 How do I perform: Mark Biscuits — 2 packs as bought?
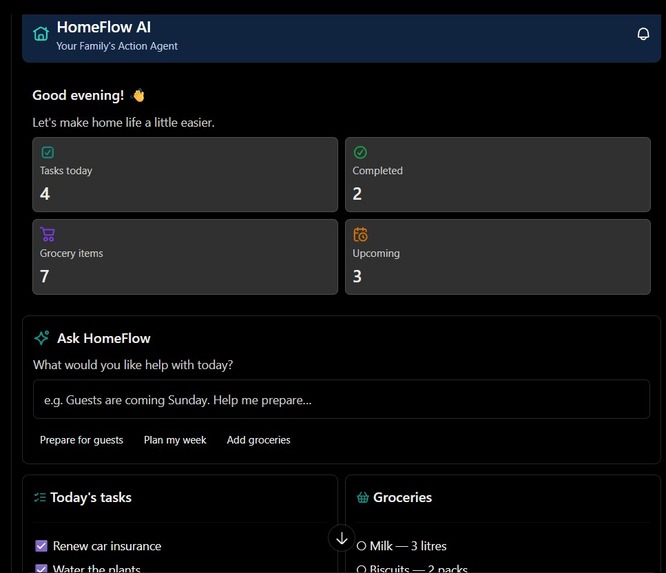tap(361, 569)
